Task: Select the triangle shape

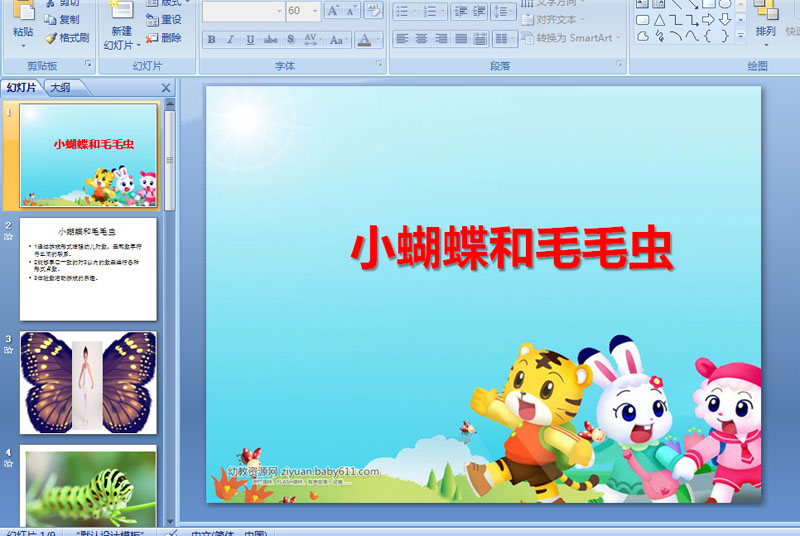Action: pos(659,20)
